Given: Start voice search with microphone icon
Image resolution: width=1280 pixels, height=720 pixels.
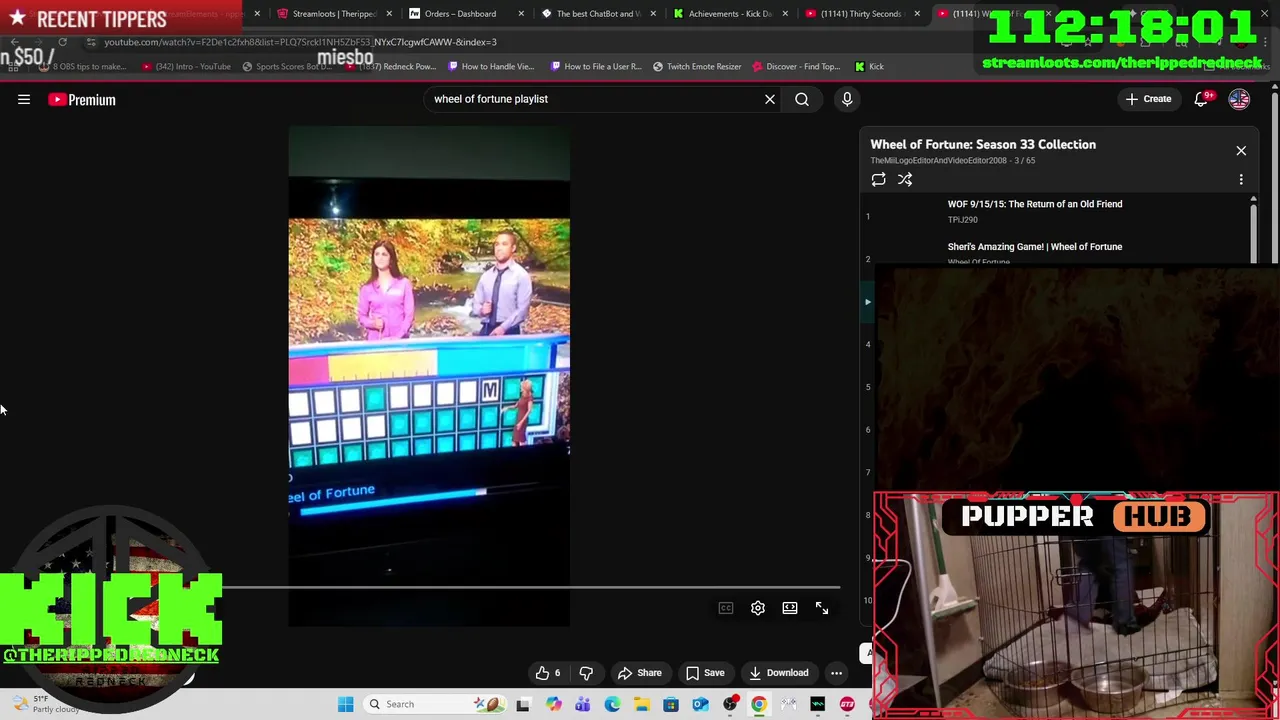Looking at the screenshot, I should [847, 99].
